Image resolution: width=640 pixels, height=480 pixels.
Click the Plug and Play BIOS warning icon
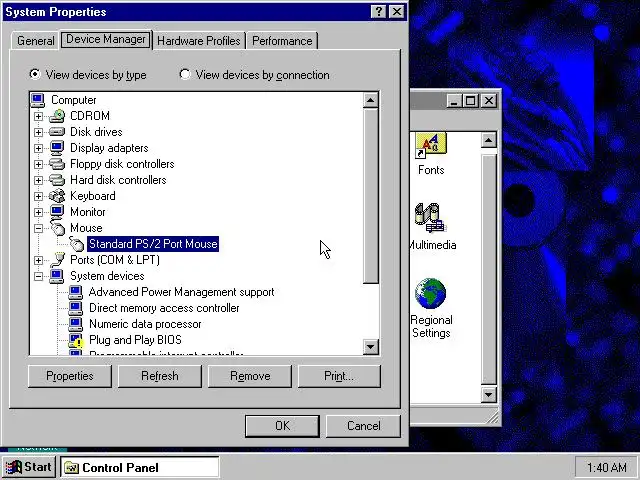coord(76,340)
